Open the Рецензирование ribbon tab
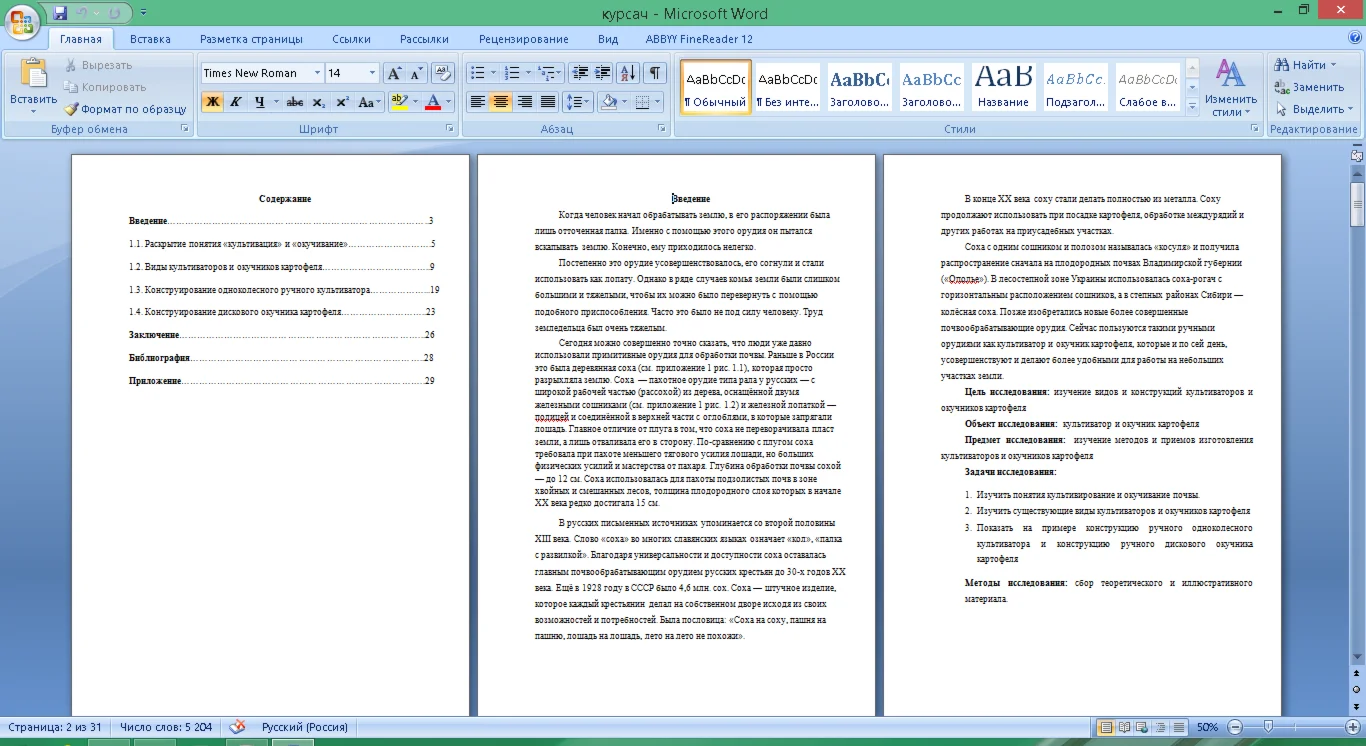1366x746 pixels. [x=523, y=39]
